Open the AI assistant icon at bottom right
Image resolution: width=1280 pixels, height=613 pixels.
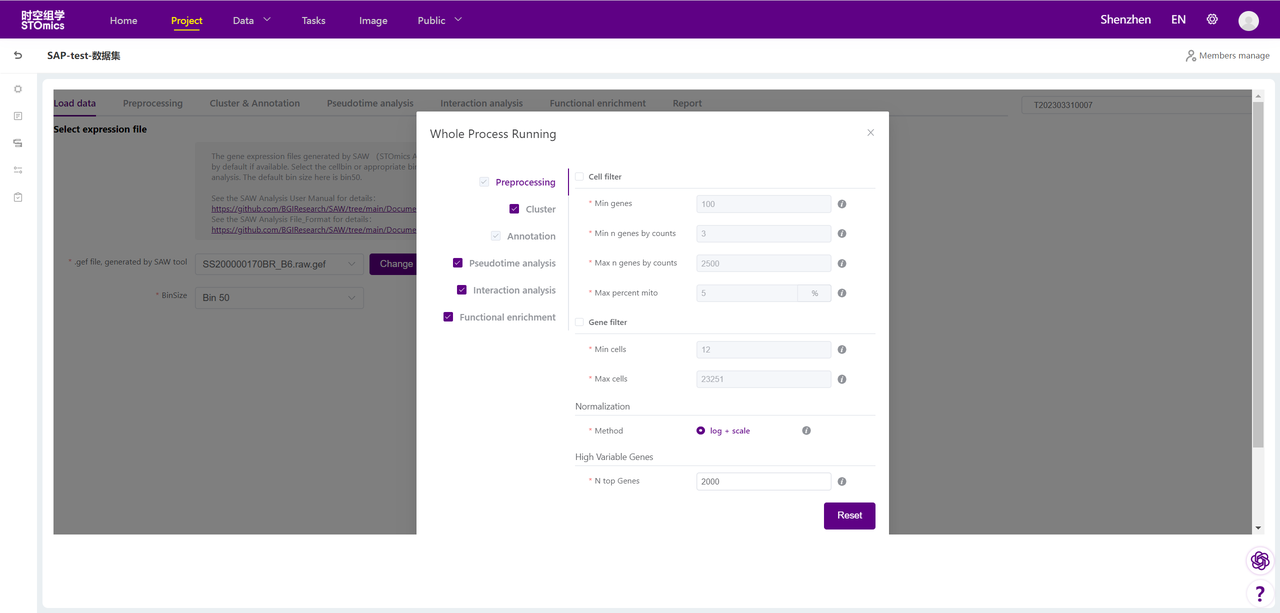(1260, 561)
